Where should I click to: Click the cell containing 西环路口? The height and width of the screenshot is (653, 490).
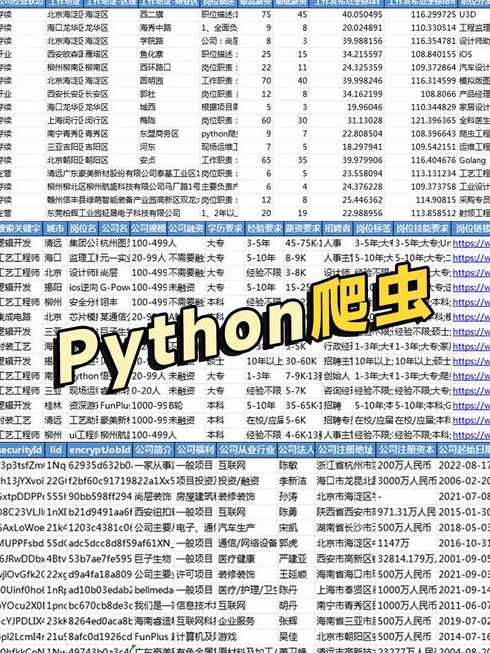point(156,67)
